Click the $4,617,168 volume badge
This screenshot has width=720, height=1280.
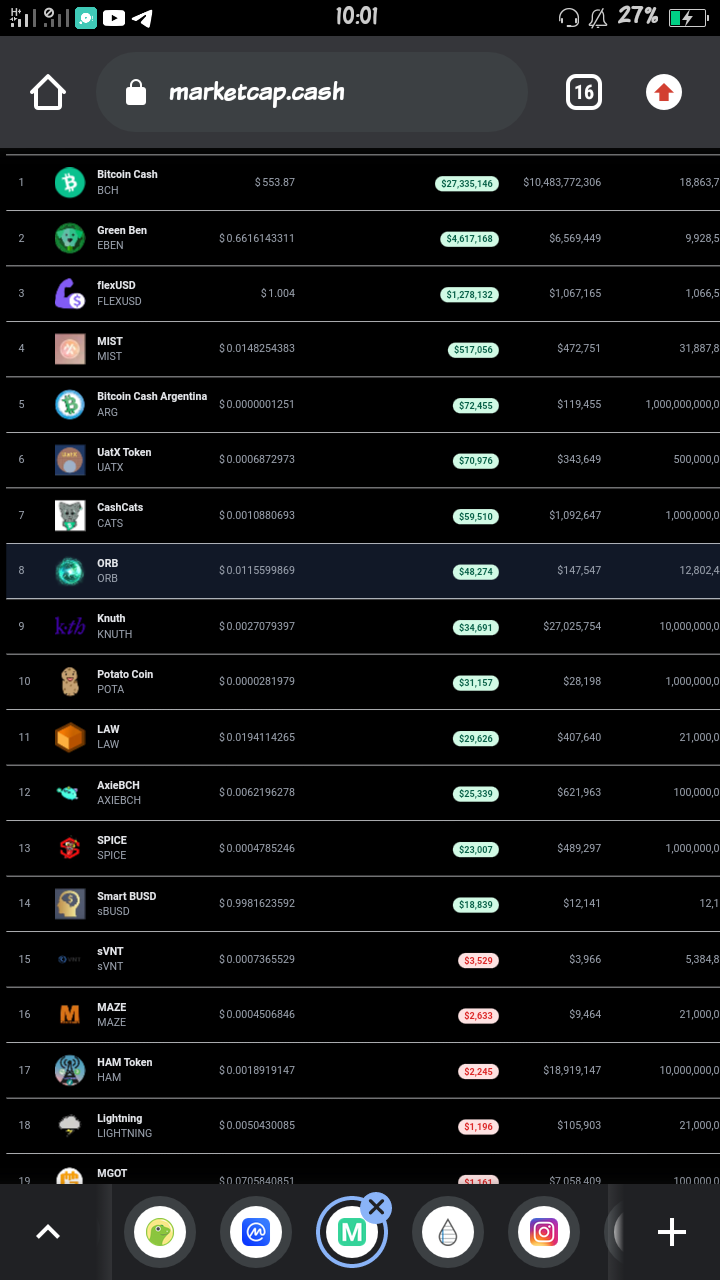(x=470, y=239)
